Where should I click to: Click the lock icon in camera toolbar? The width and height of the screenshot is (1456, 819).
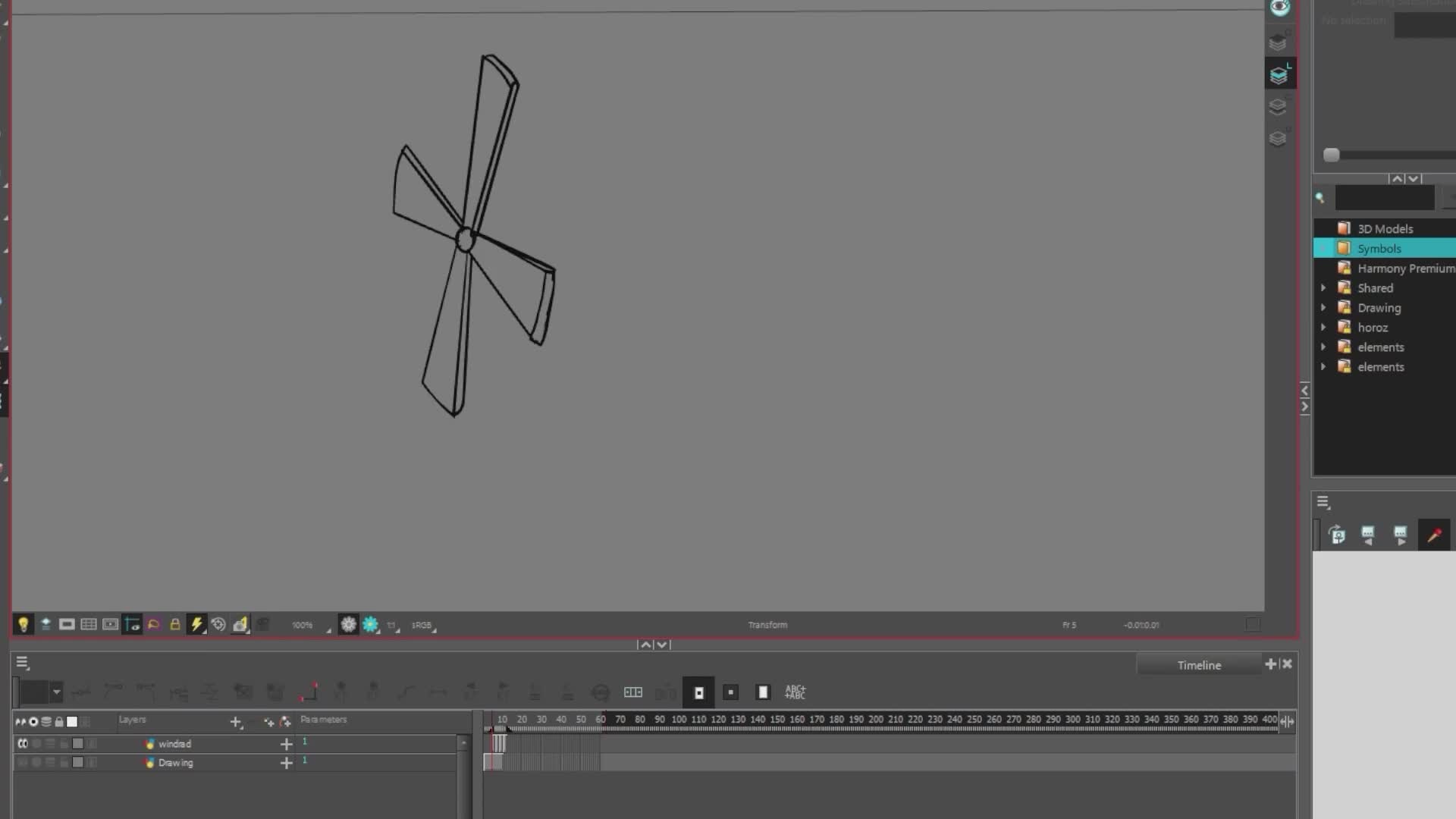(x=175, y=624)
